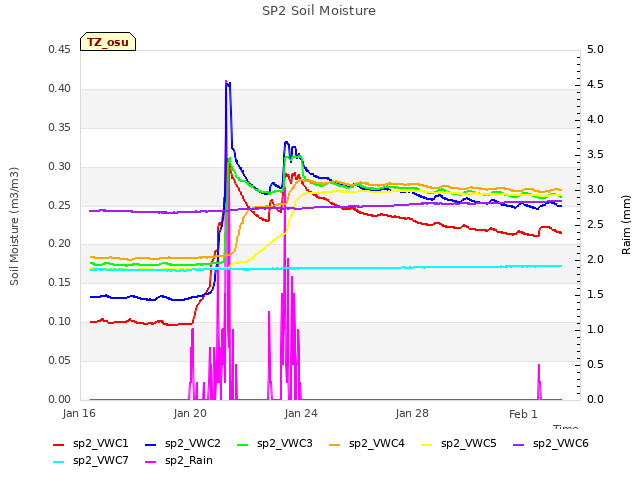Click the Jan 16 x-axis label

[79, 413]
